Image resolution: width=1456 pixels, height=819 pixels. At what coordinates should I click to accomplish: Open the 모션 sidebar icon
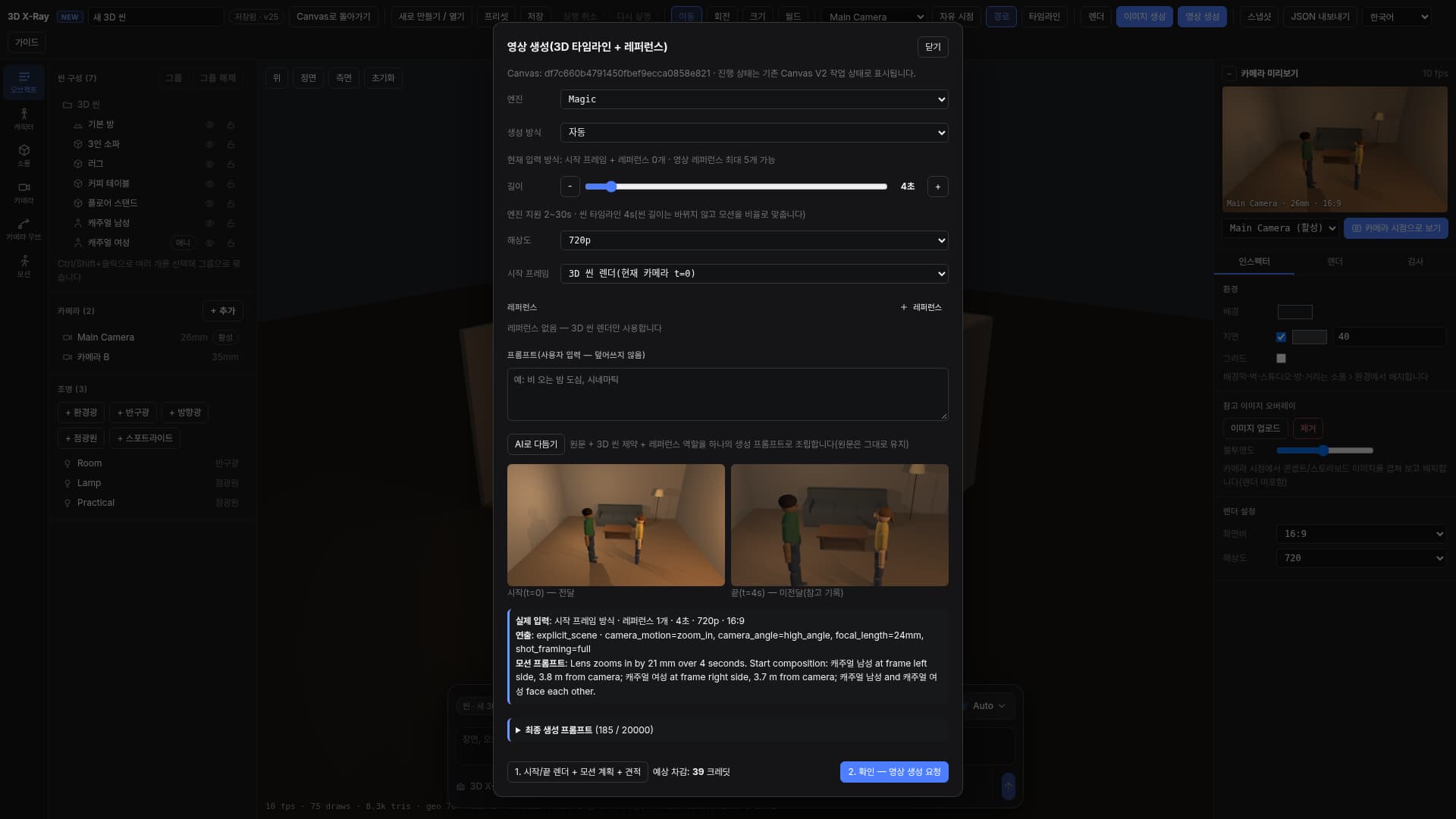point(24,266)
